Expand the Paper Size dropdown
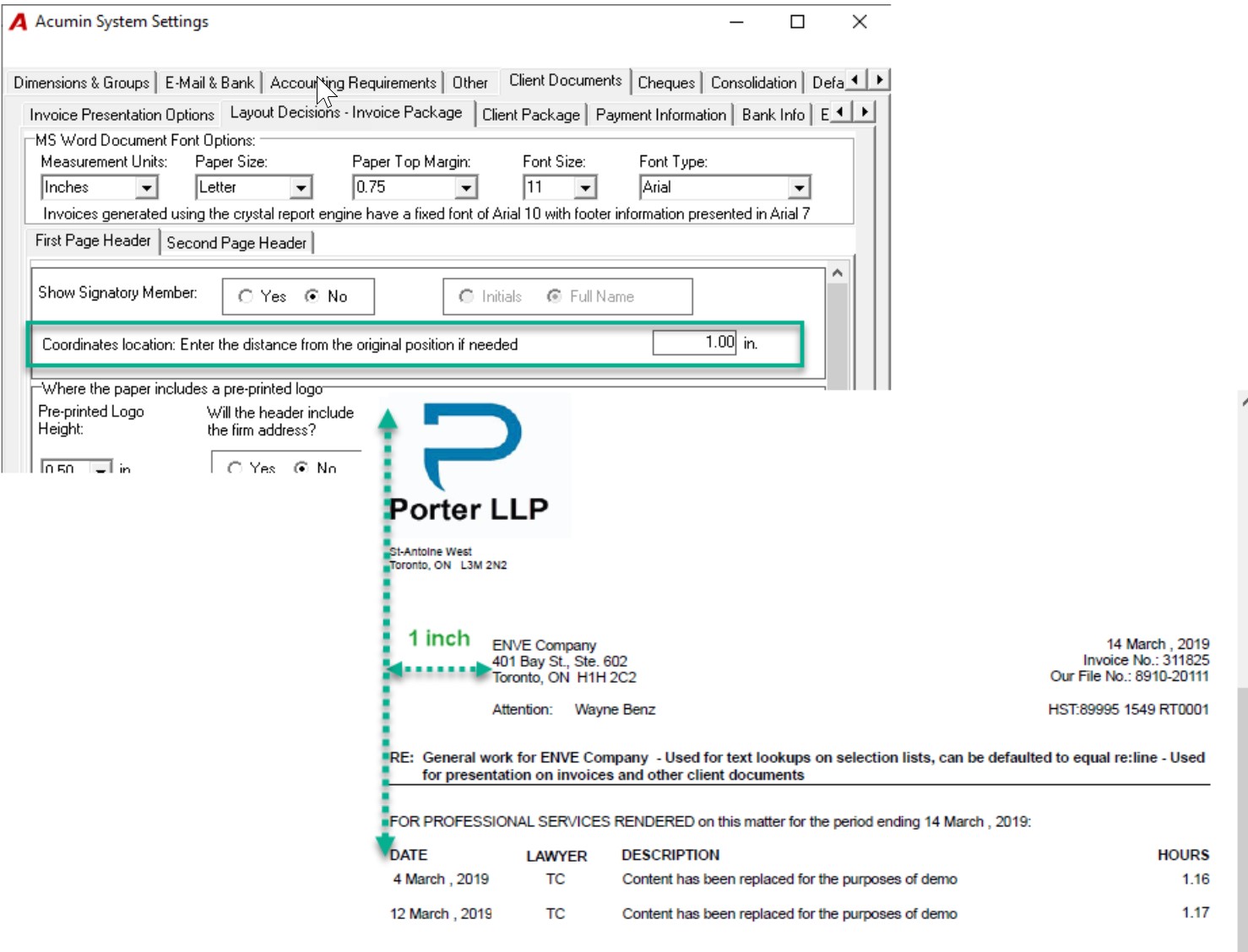The width and height of the screenshot is (1248, 952). tap(301, 187)
